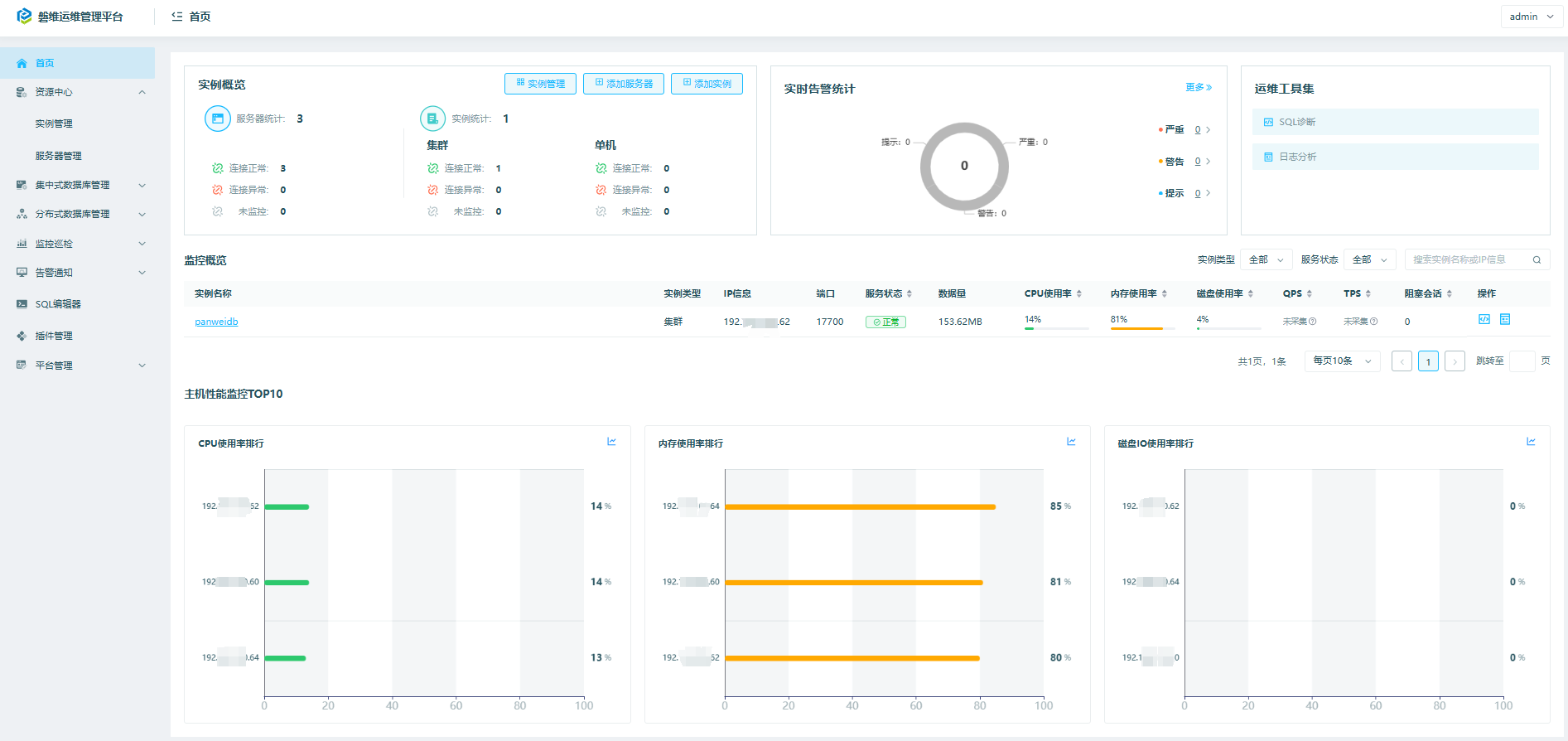Open SQL诊断 tool
The height and width of the screenshot is (741, 1568).
pos(1395,122)
